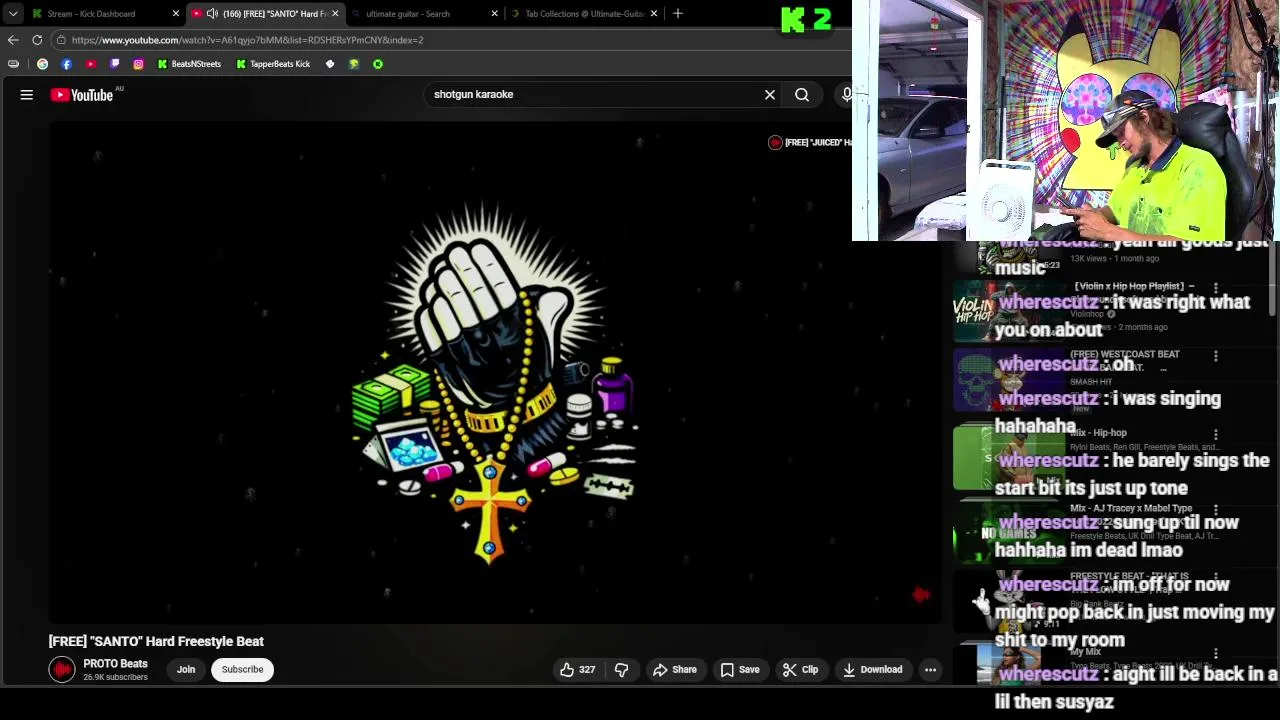The height and width of the screenshot is (720, 1280).
Task: Mute the YouTube tab via speaker icon
Action: (x=212, y=14)
